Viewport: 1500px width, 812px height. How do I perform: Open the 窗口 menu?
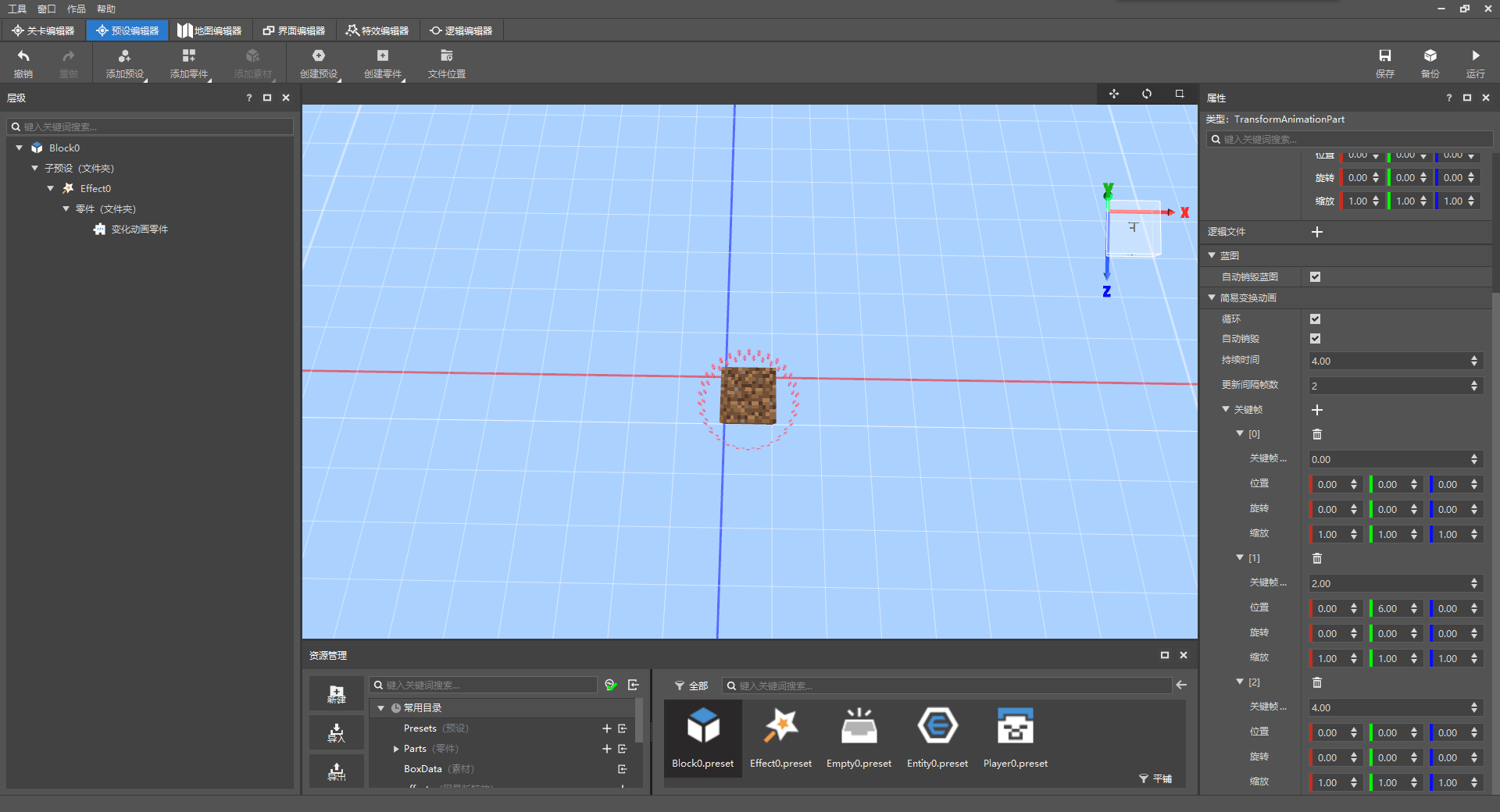coord(46,9)
